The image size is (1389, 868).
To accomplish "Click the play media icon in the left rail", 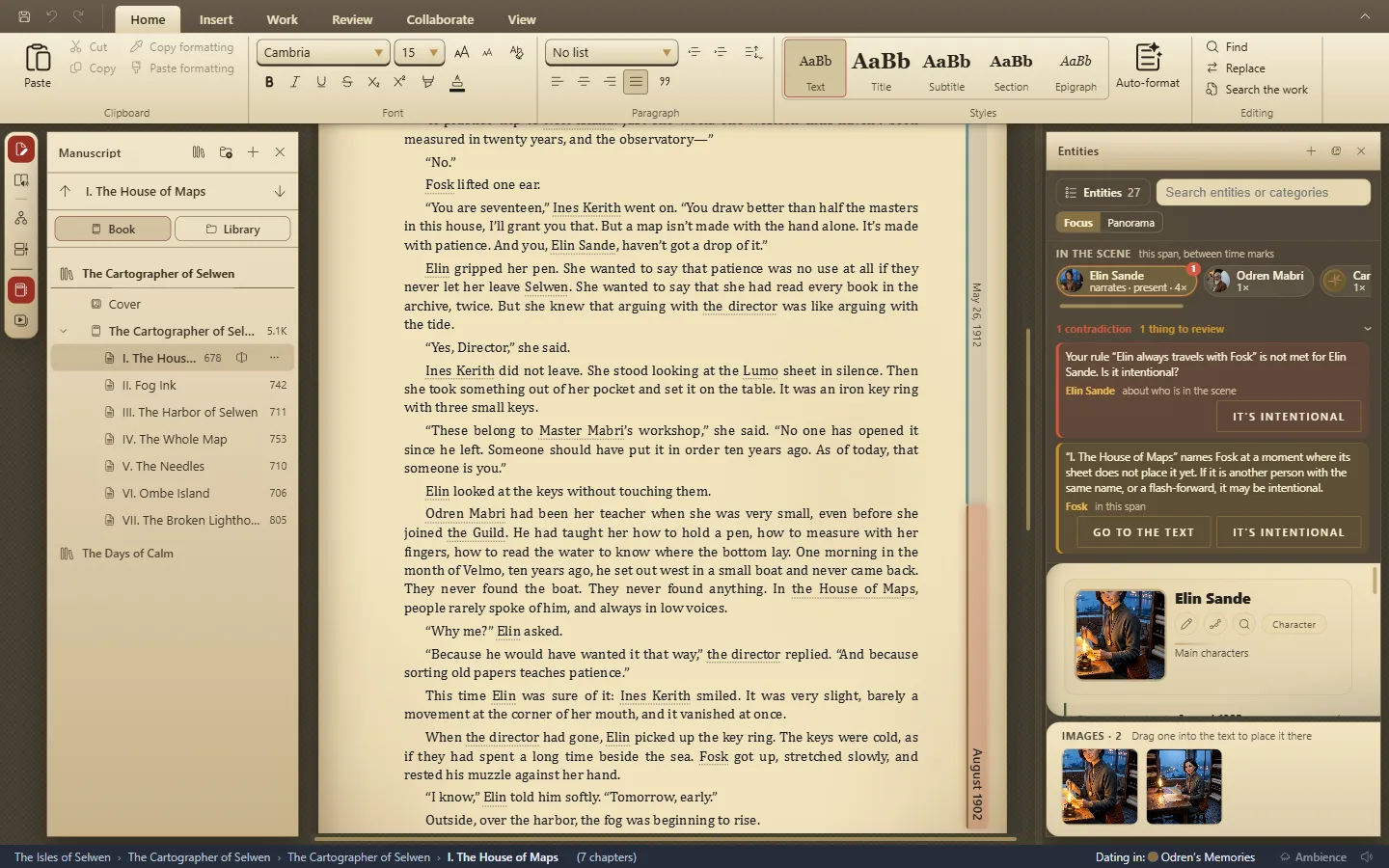I will [x=21, y=320].
